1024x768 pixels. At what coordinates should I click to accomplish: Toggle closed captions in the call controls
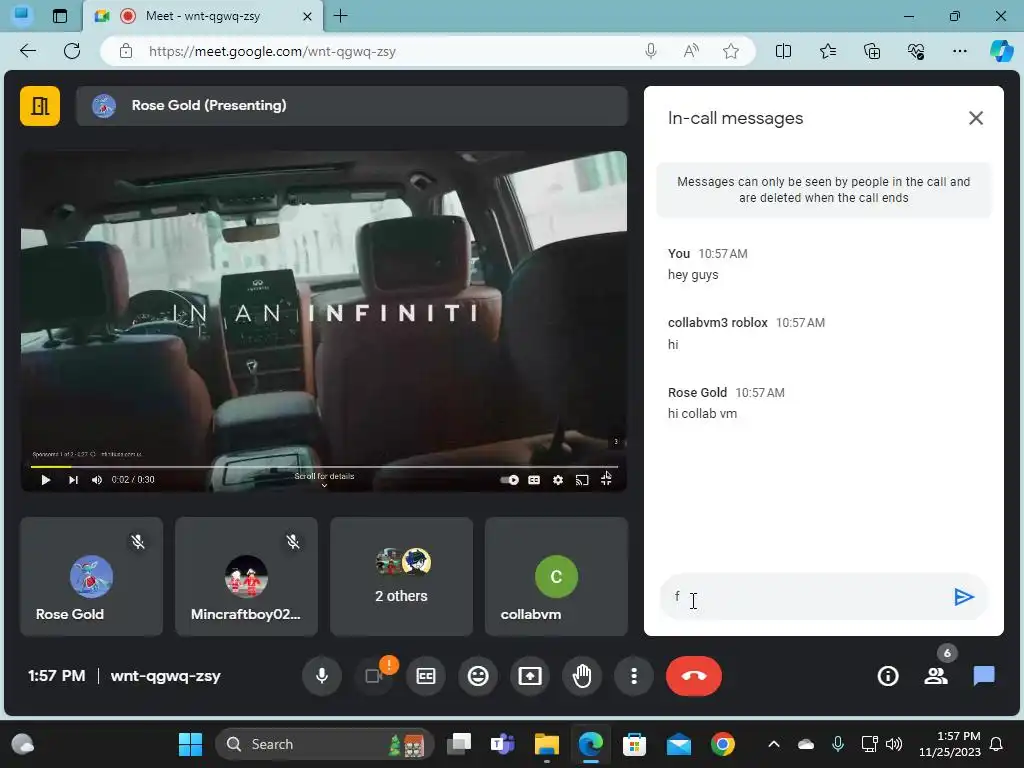[x=426, y=676]
